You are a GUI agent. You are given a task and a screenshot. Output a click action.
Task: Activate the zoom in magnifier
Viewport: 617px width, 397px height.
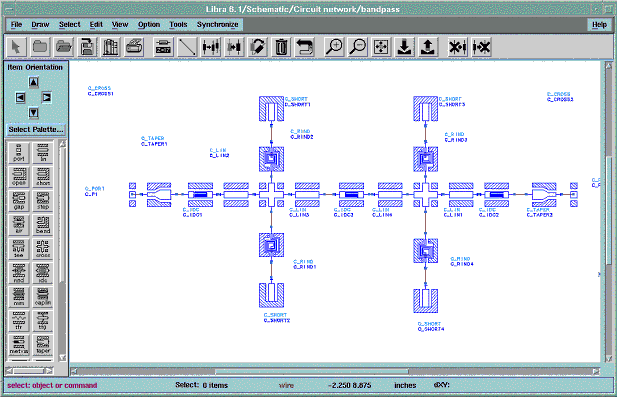coord(334,47)
